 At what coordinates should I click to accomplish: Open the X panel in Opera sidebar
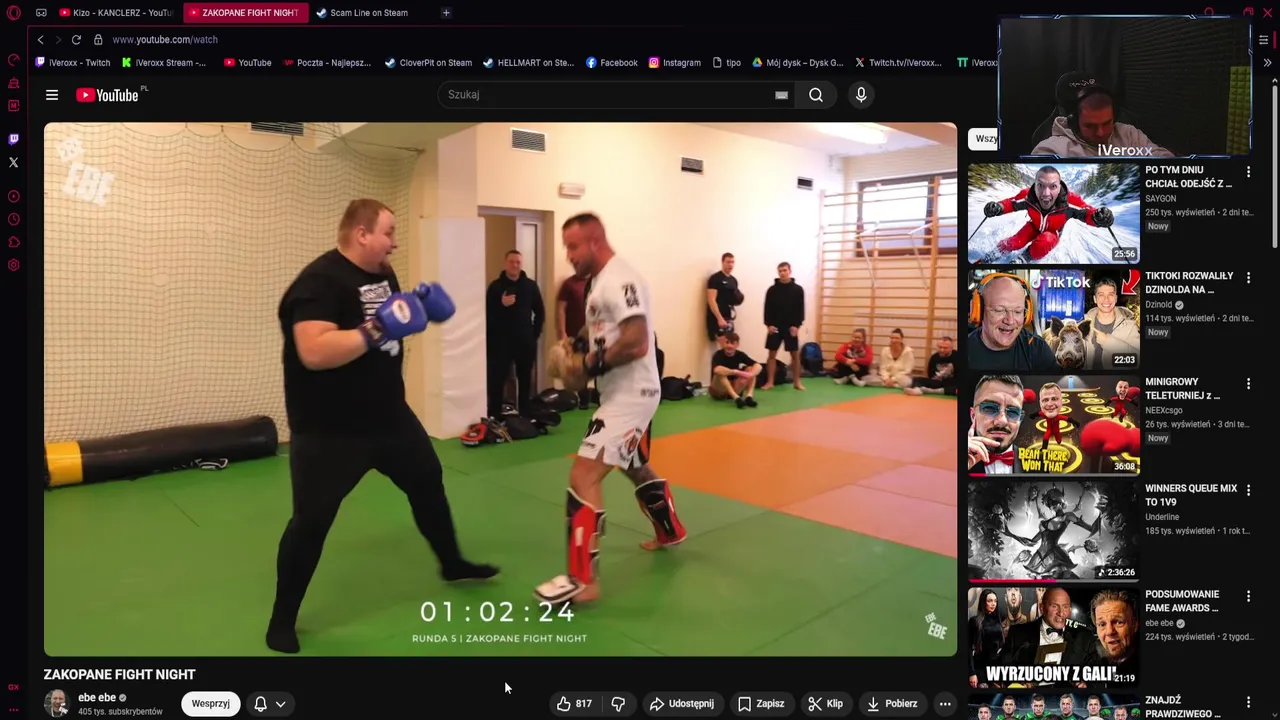pos(13,162)
